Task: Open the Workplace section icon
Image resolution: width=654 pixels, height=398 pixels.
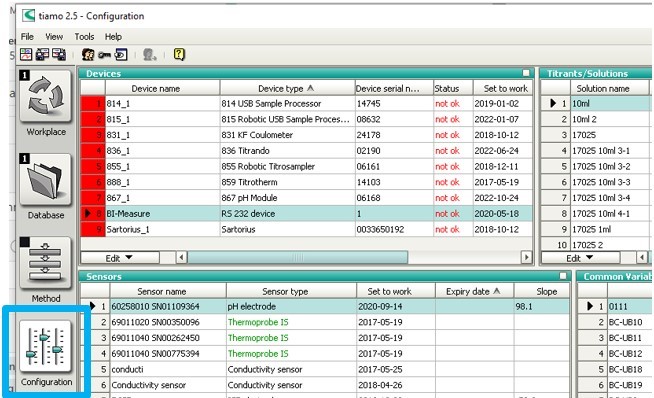Action: point(45,97)
